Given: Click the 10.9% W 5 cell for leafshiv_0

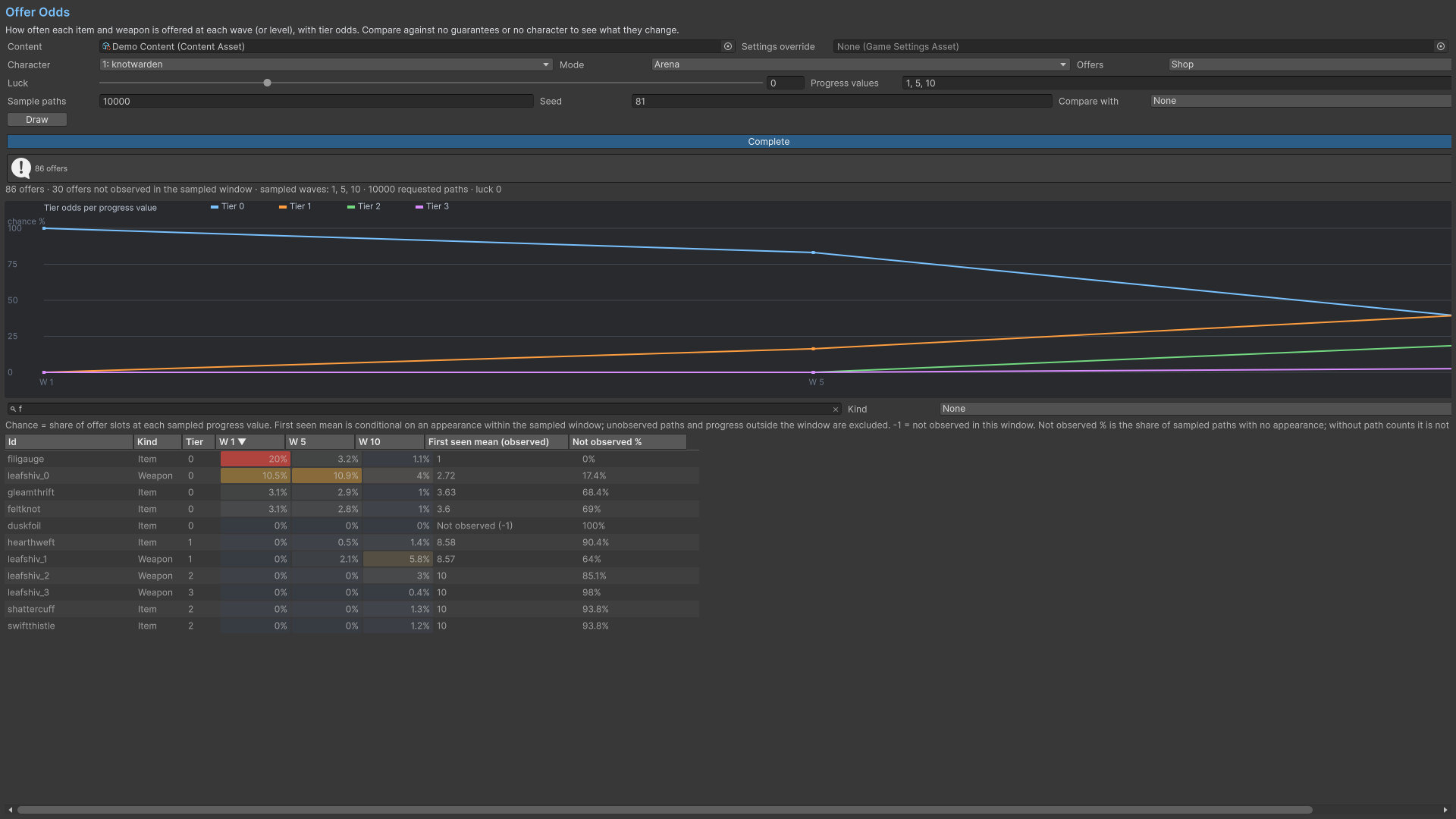Looking at the screenshot, I should [327, 475].
